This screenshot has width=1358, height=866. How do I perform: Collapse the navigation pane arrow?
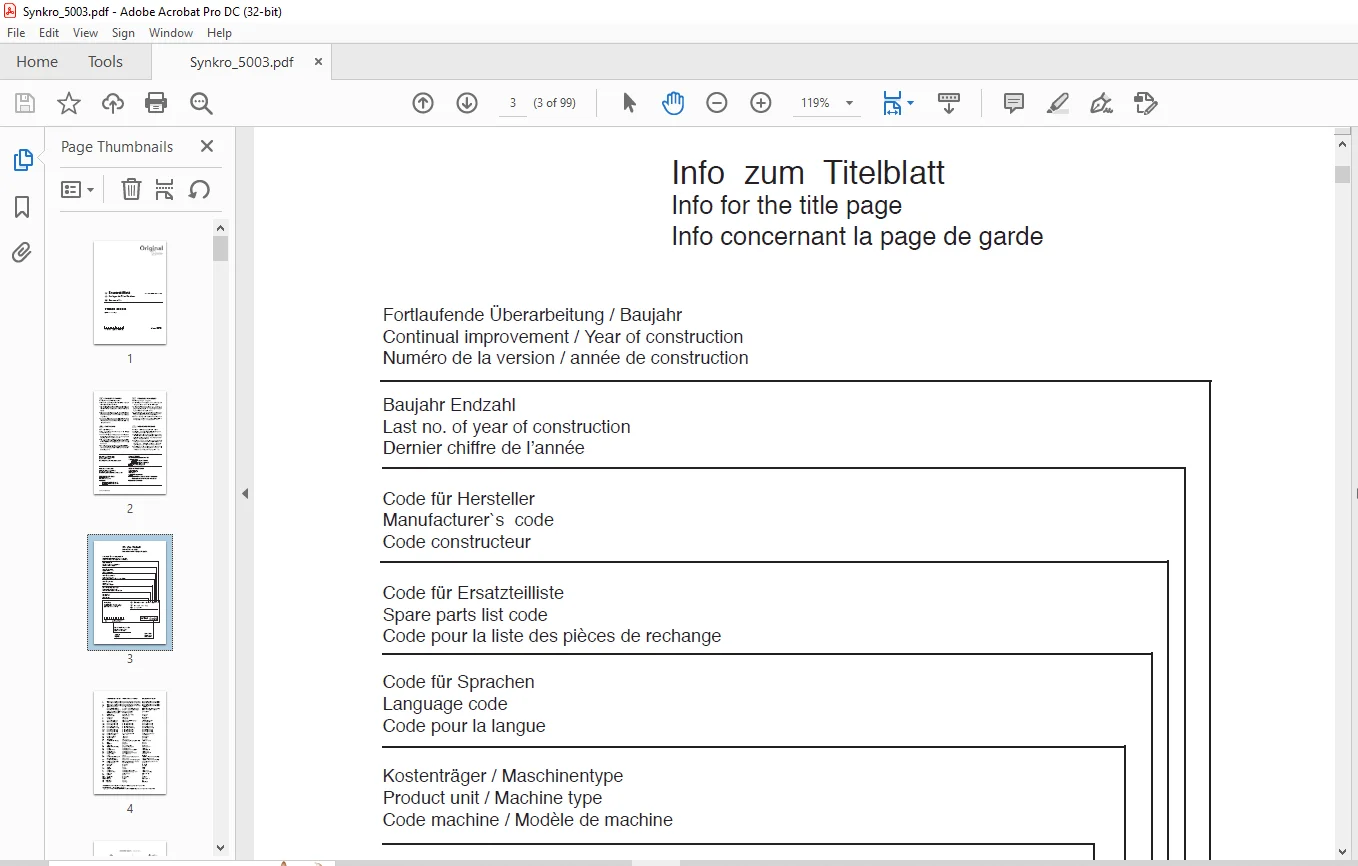245,493
